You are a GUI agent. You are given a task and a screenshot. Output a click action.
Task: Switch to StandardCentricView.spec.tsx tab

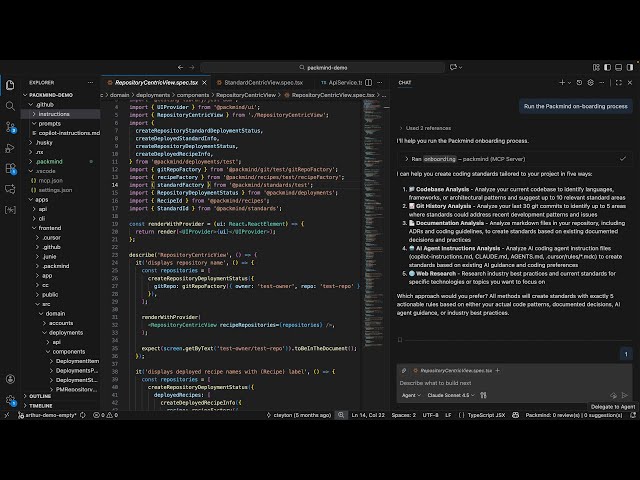coord(264,82)
